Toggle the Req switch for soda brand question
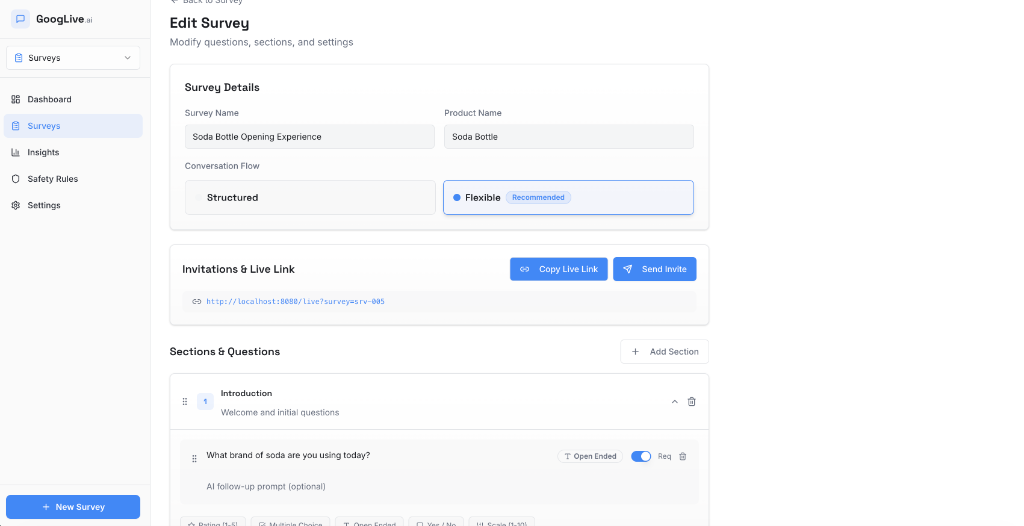 tap(641, 456)
